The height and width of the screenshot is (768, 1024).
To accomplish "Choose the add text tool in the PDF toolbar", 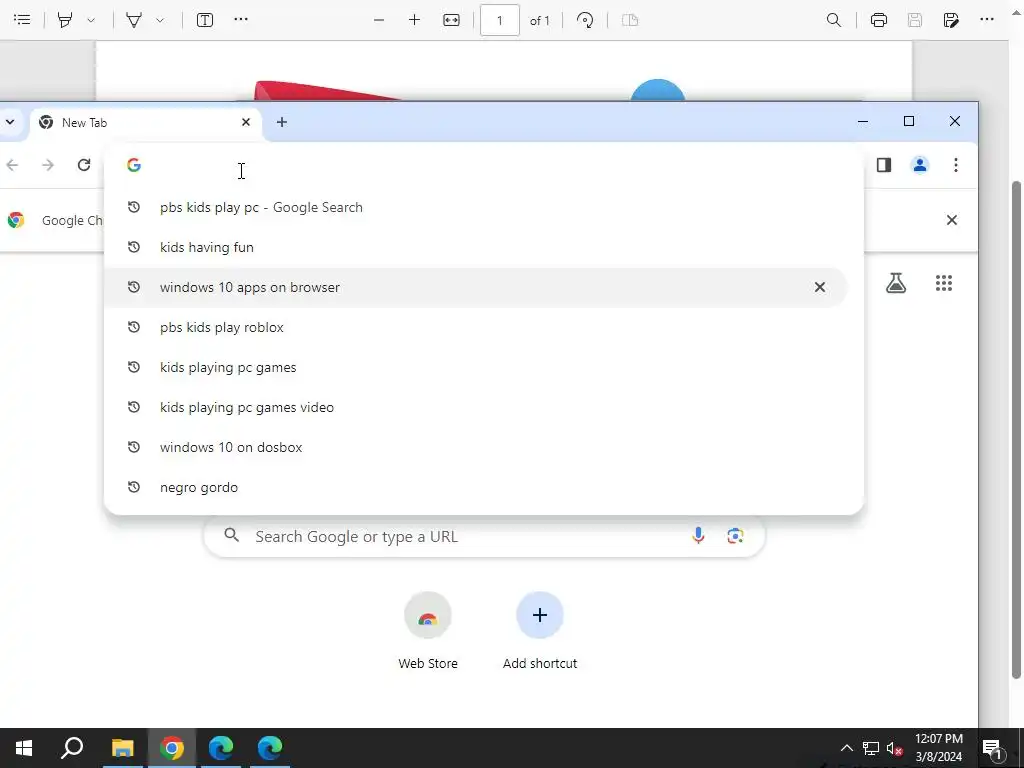I will click(204, 20).
